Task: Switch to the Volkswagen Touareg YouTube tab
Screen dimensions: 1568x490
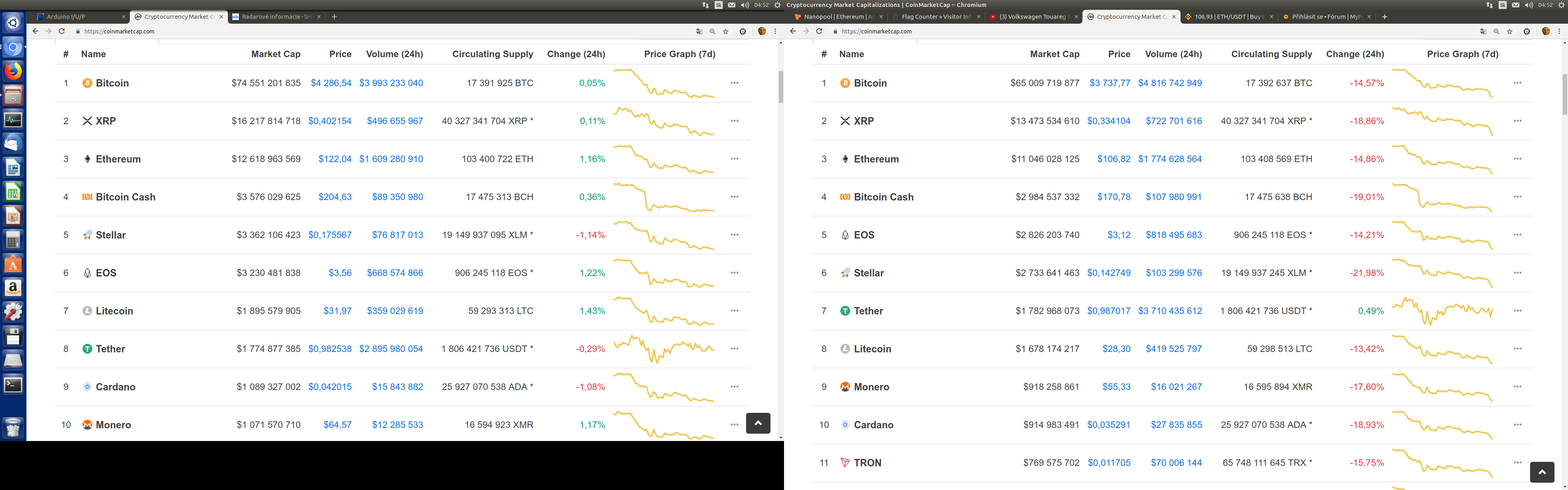Action: click(x=1032, y=16)
